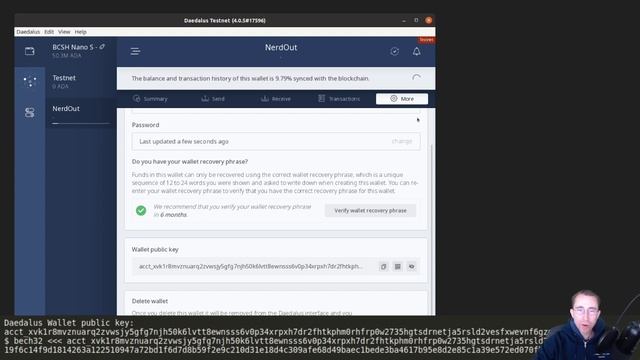Click change link in Password field

coord(402,141)
